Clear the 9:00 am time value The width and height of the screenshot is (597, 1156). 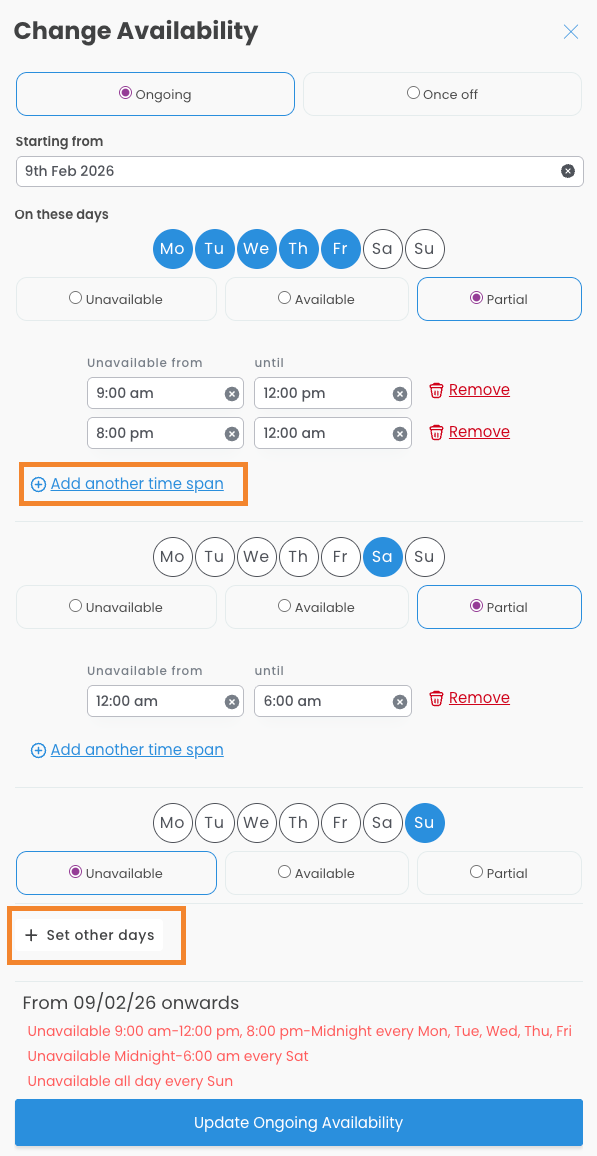[x=231, y=394]
